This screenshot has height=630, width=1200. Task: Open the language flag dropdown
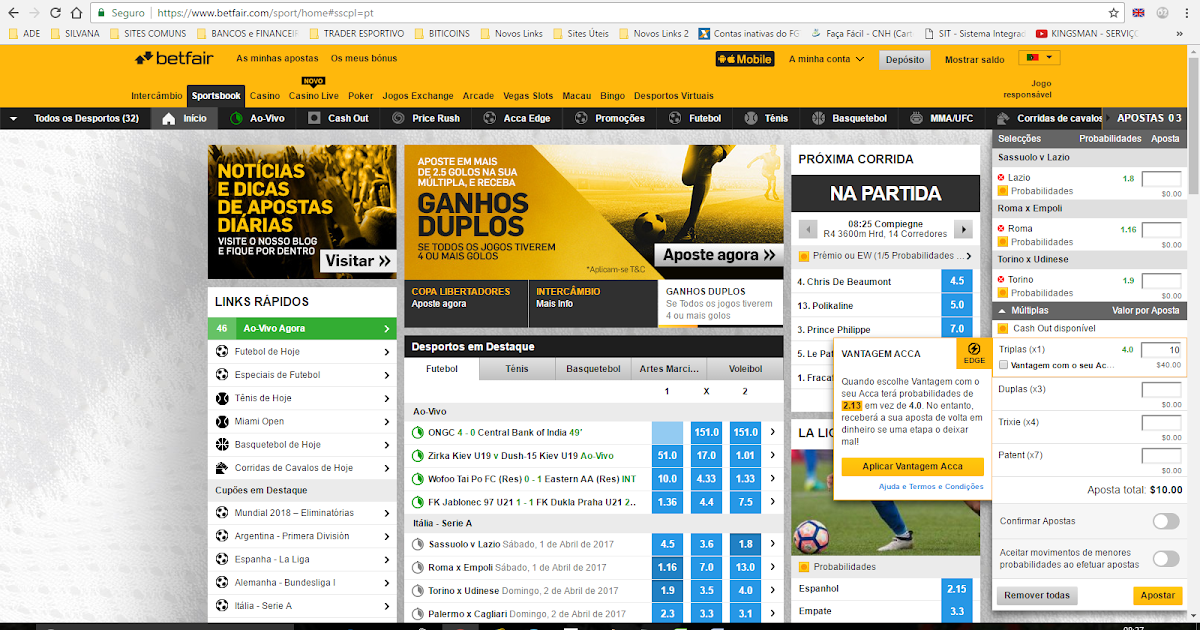point(1039,58)
